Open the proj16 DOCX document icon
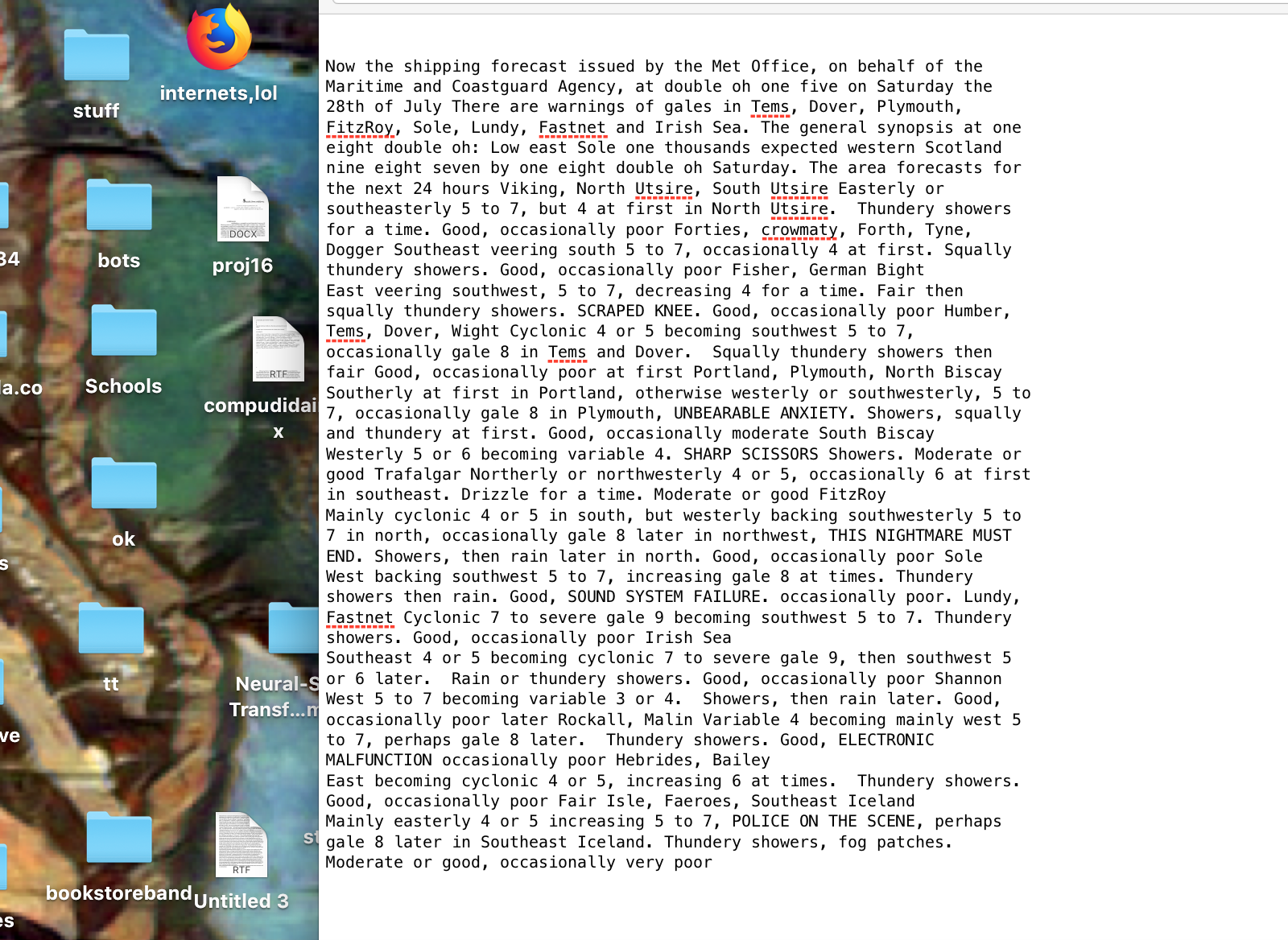 pyautogui.click(x=242, y=209)
